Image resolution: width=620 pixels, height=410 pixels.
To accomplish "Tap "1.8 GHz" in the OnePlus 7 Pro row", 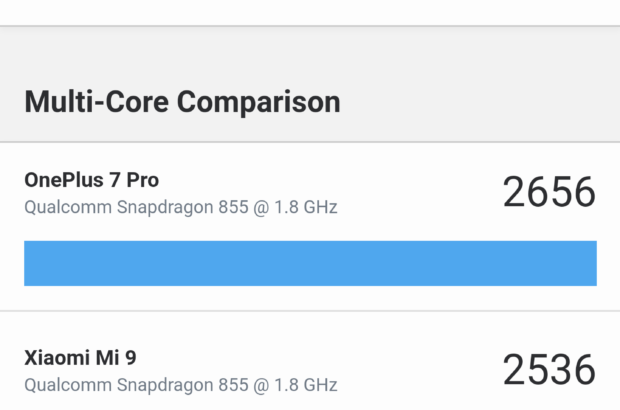I will tap(306, 208).
